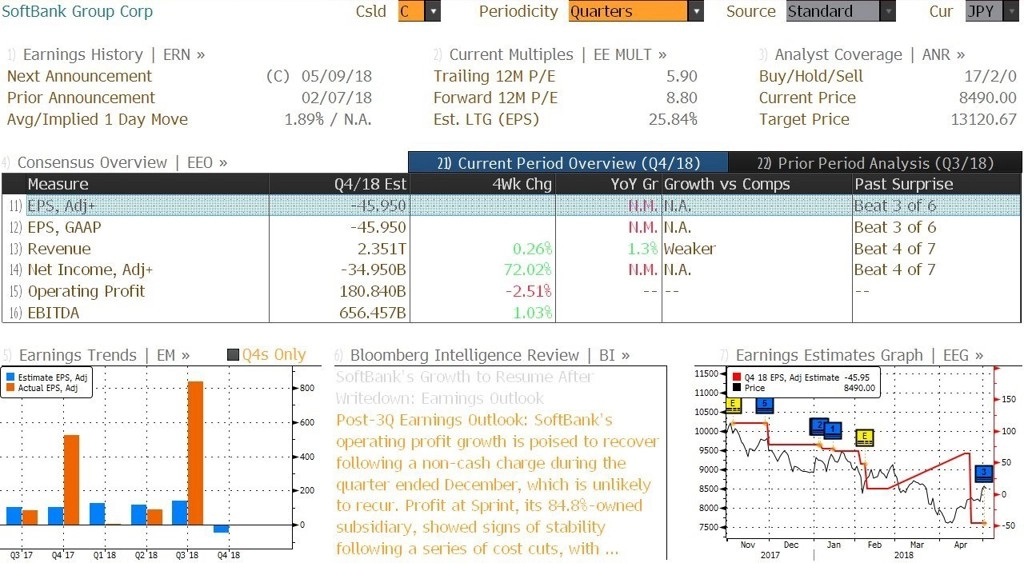Click the Measure column header
Screen dimensions: 1024x563
[147, 184]
